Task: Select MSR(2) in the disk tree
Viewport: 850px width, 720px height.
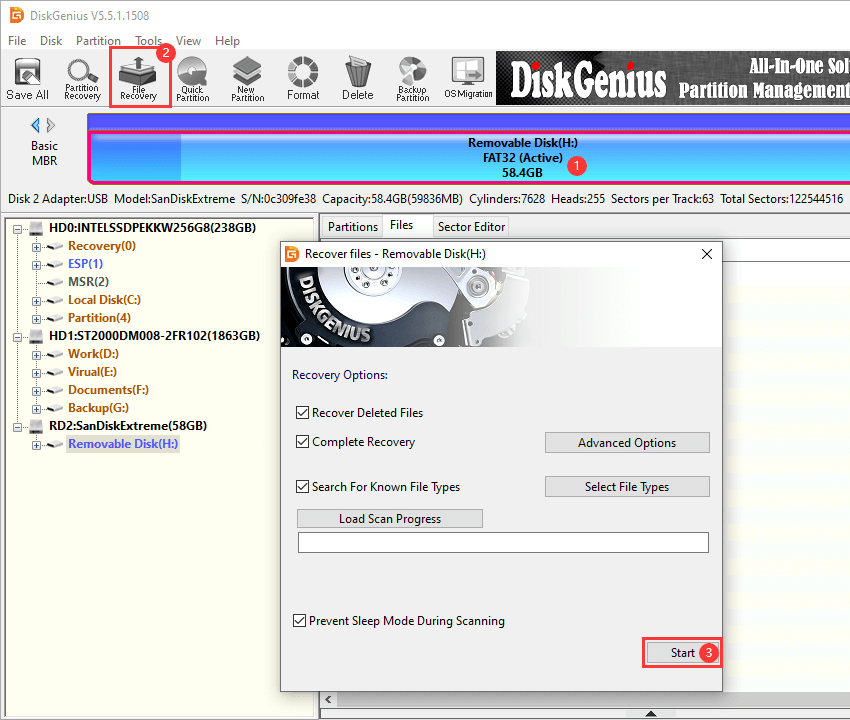Action: 88,282
